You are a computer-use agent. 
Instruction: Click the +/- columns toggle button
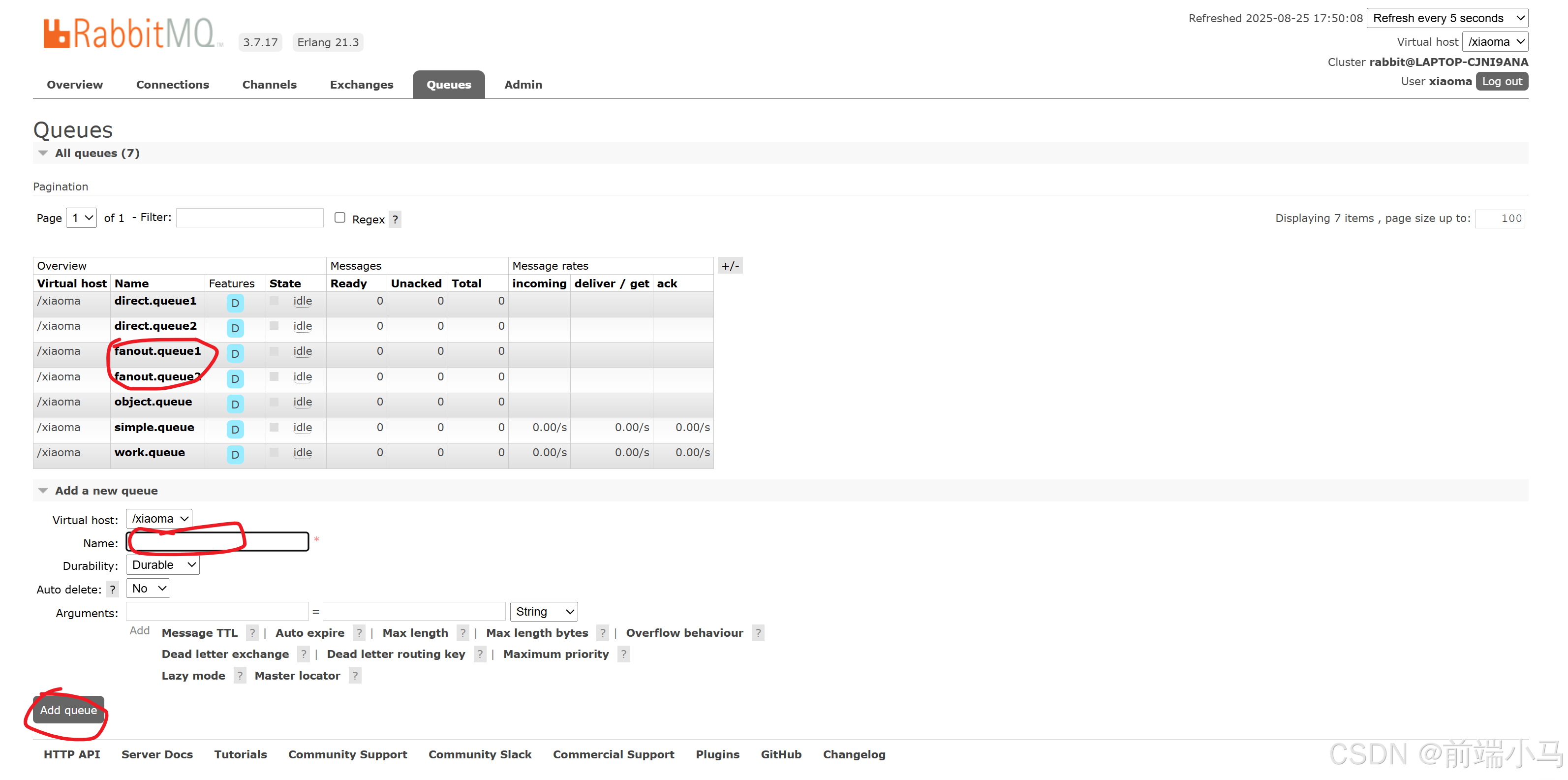point(730,266)
